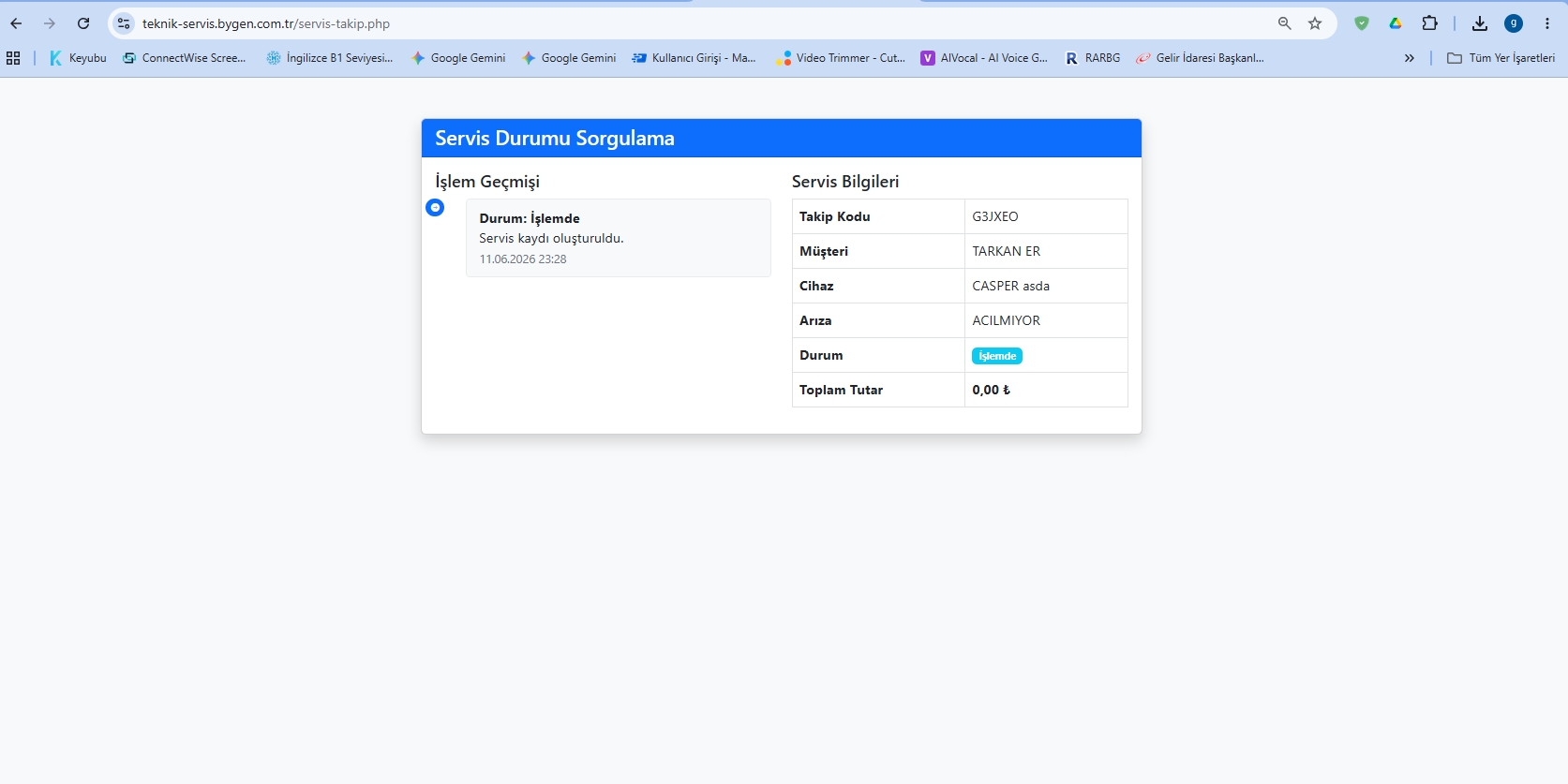Open the zoom magnifier icon in address bar
This screenshot has width=1568, height=784.
1285,23
